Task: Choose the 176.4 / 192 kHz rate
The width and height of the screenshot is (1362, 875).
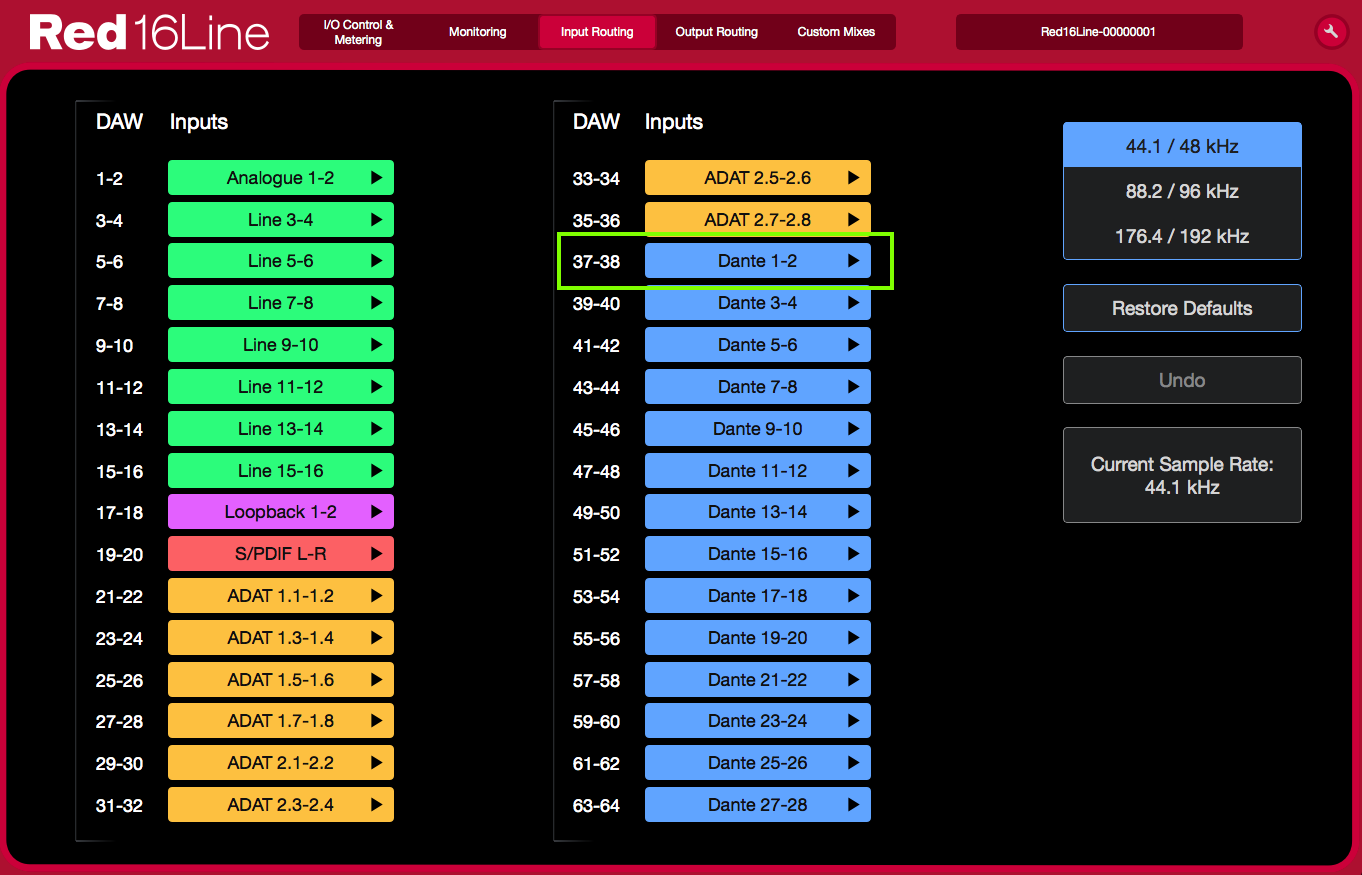Action: pos(1182,236)
